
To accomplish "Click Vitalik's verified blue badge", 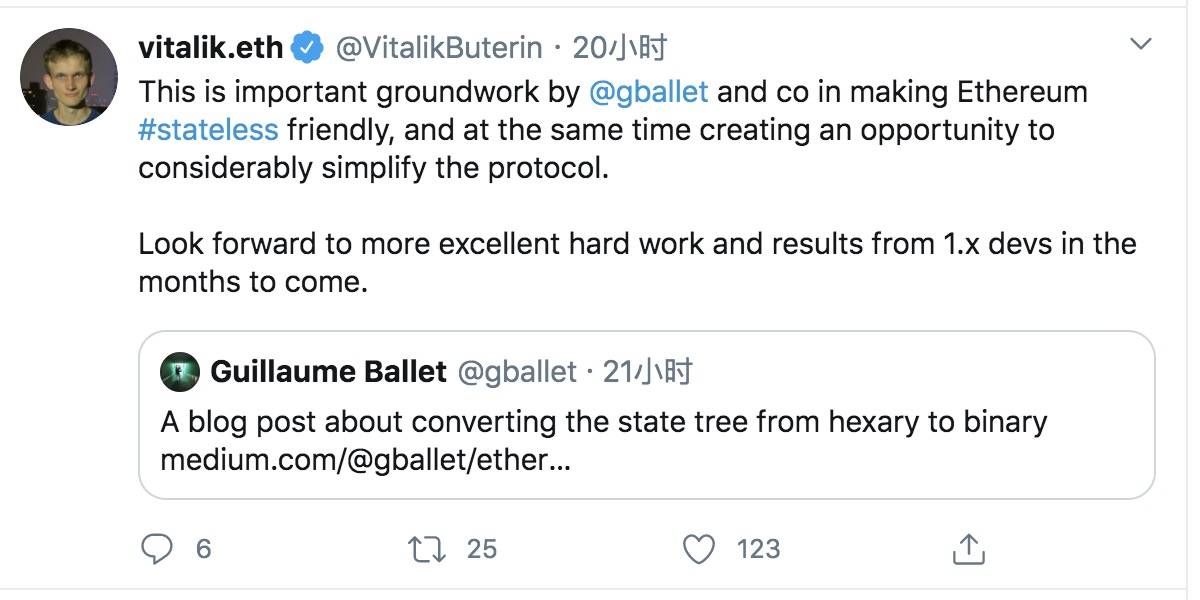I will 307,47.
